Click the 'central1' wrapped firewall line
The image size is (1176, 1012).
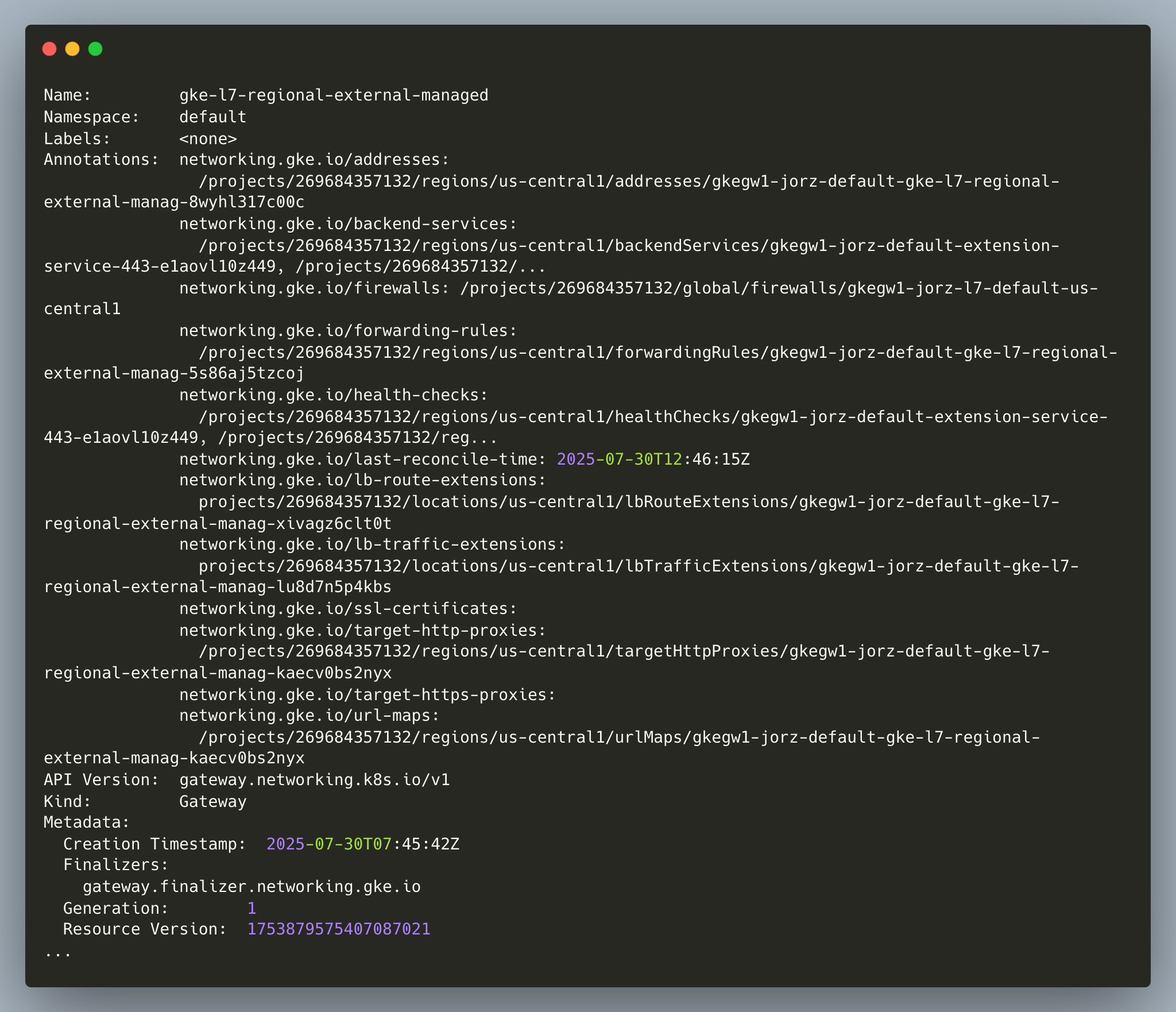point(82,309)
